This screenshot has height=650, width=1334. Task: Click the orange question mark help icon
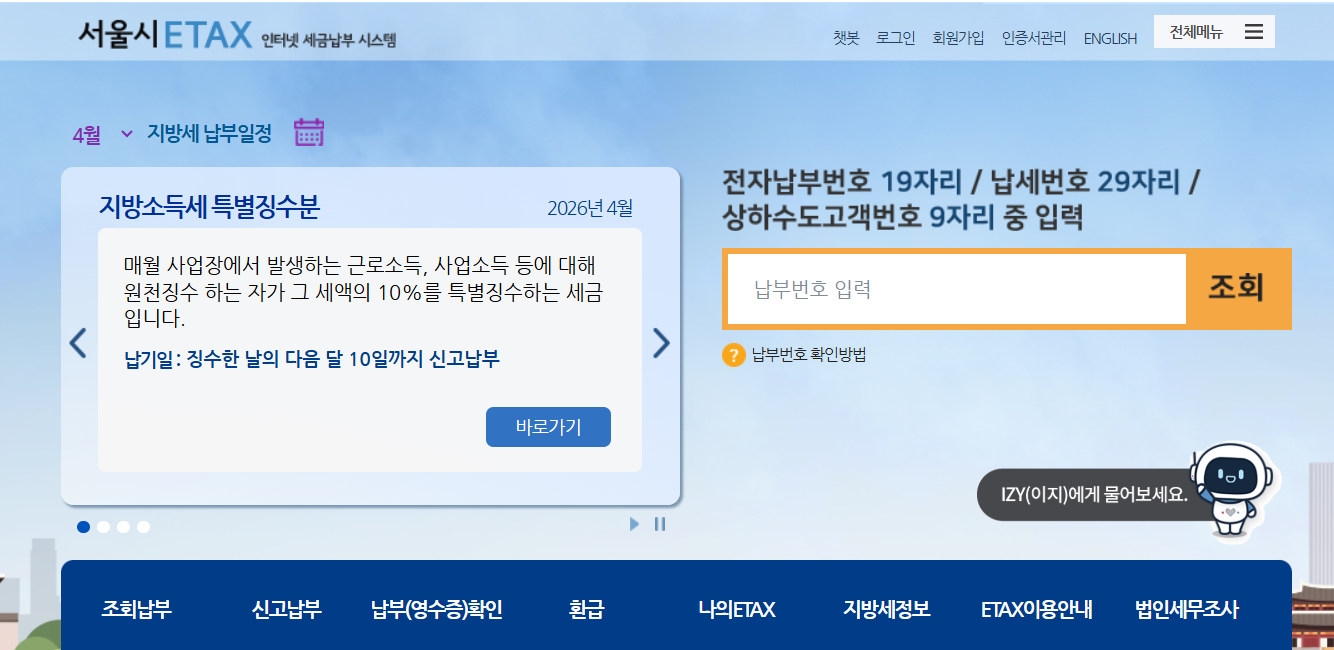coord(734,355)
